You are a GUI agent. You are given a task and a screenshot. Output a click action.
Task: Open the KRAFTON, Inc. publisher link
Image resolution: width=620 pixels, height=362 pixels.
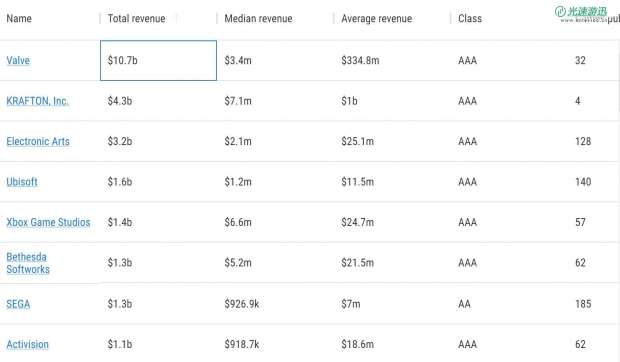[x=38, y=101]
